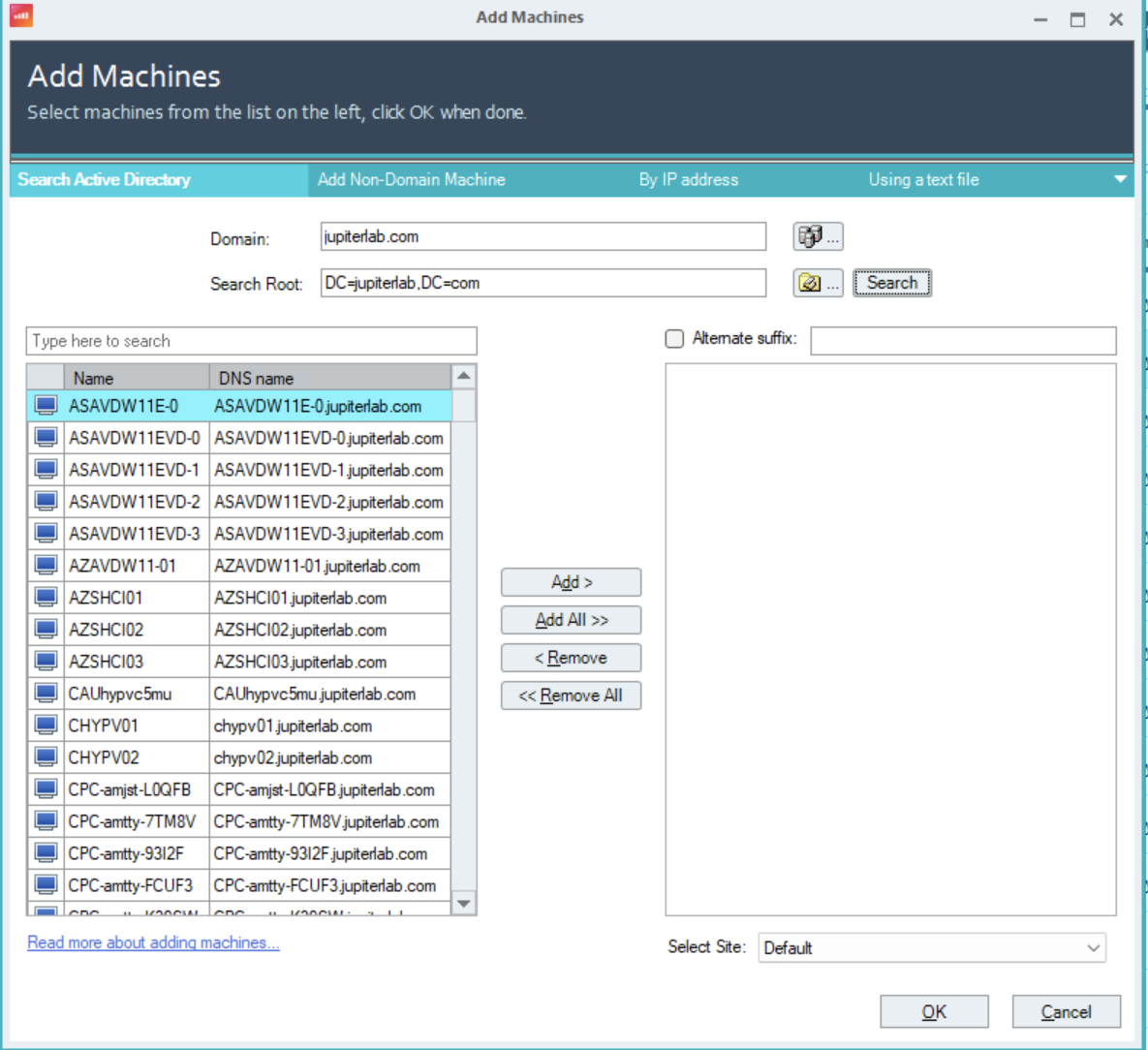1148x1050 pixels.
Task: Click the Domain input field
Action: (x=543, y=236)
